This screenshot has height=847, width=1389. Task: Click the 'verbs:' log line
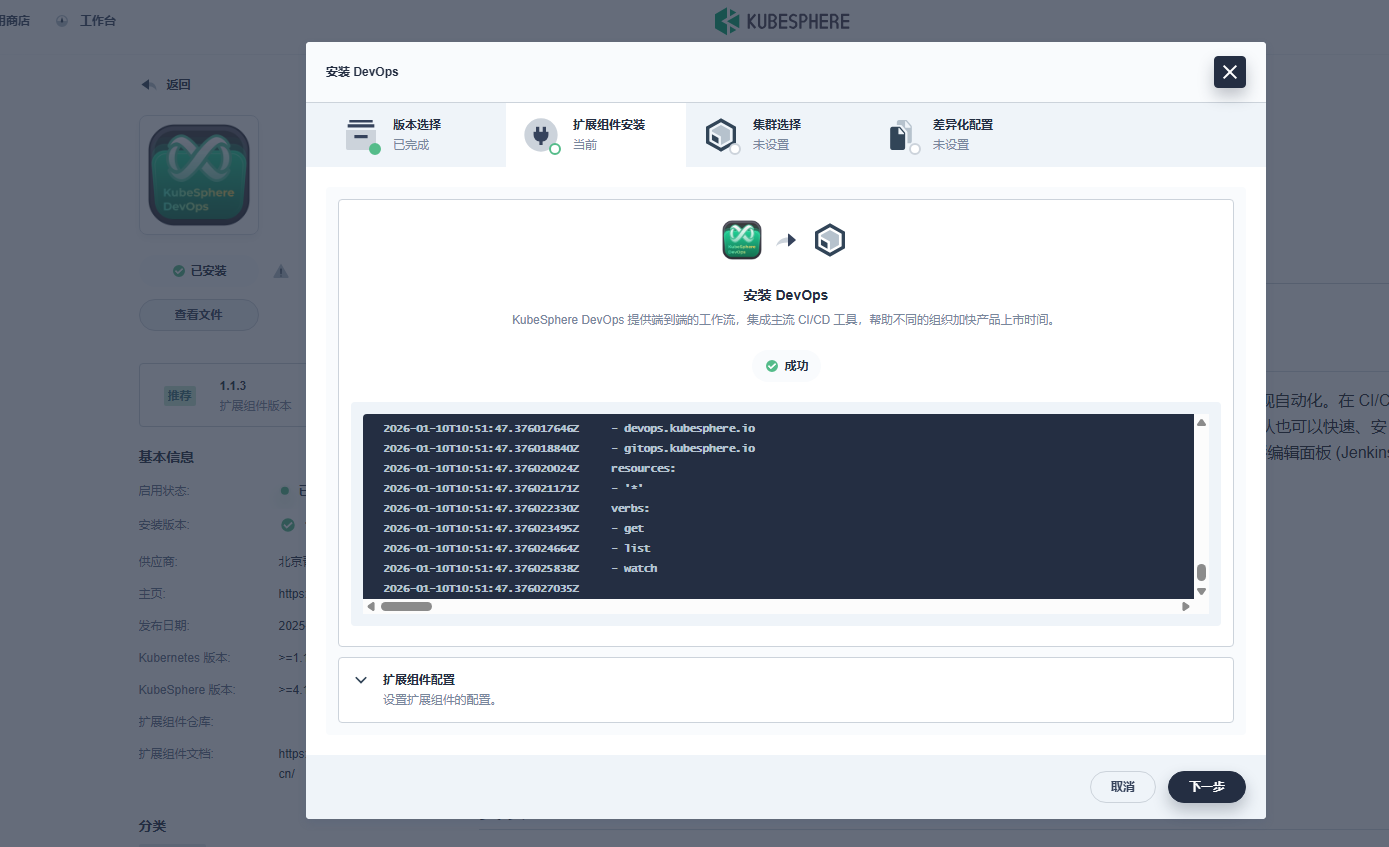[x=630, y=508]
